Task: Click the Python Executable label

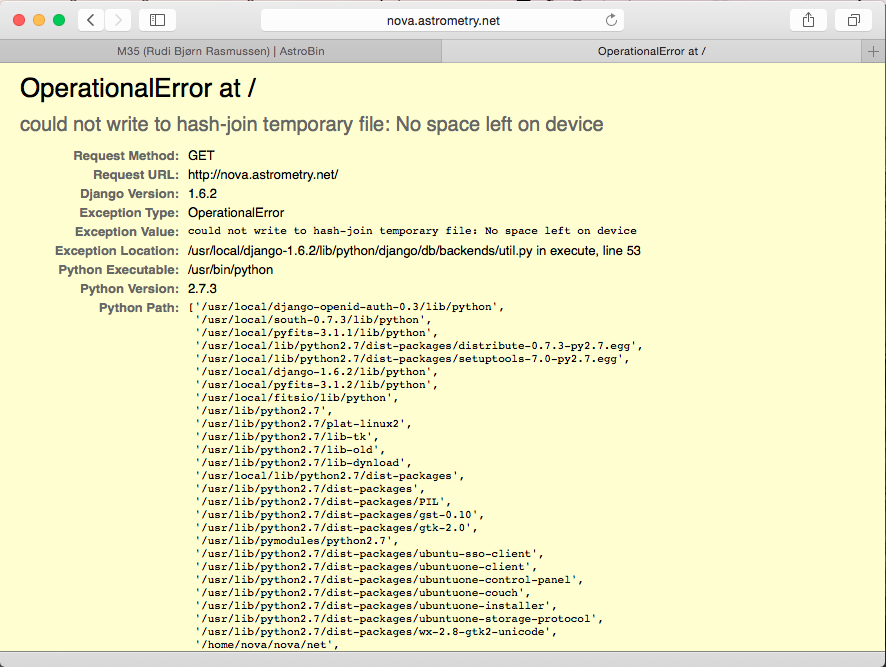Action: click(x=119, y=270)
